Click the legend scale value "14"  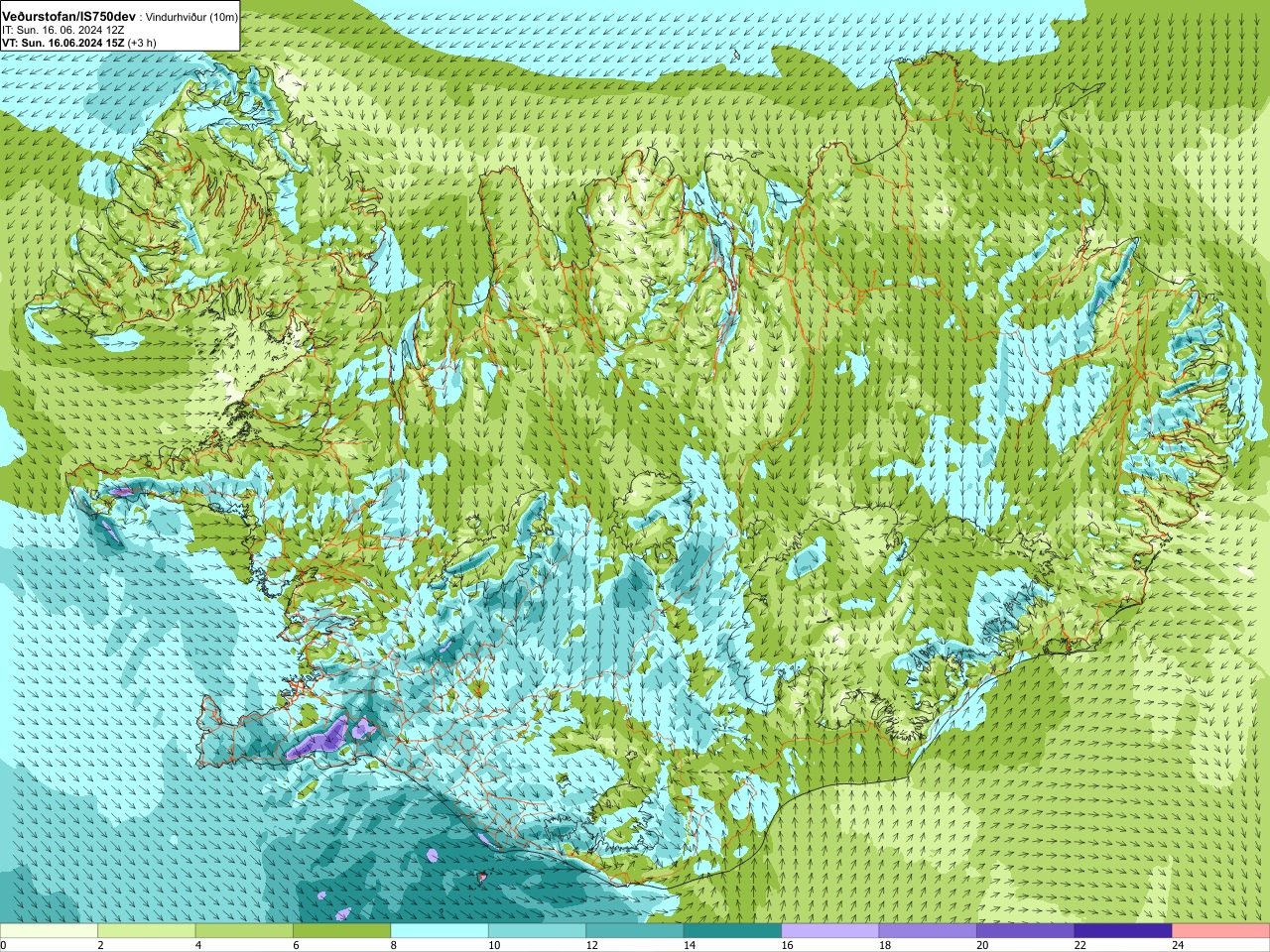[690, 945]
